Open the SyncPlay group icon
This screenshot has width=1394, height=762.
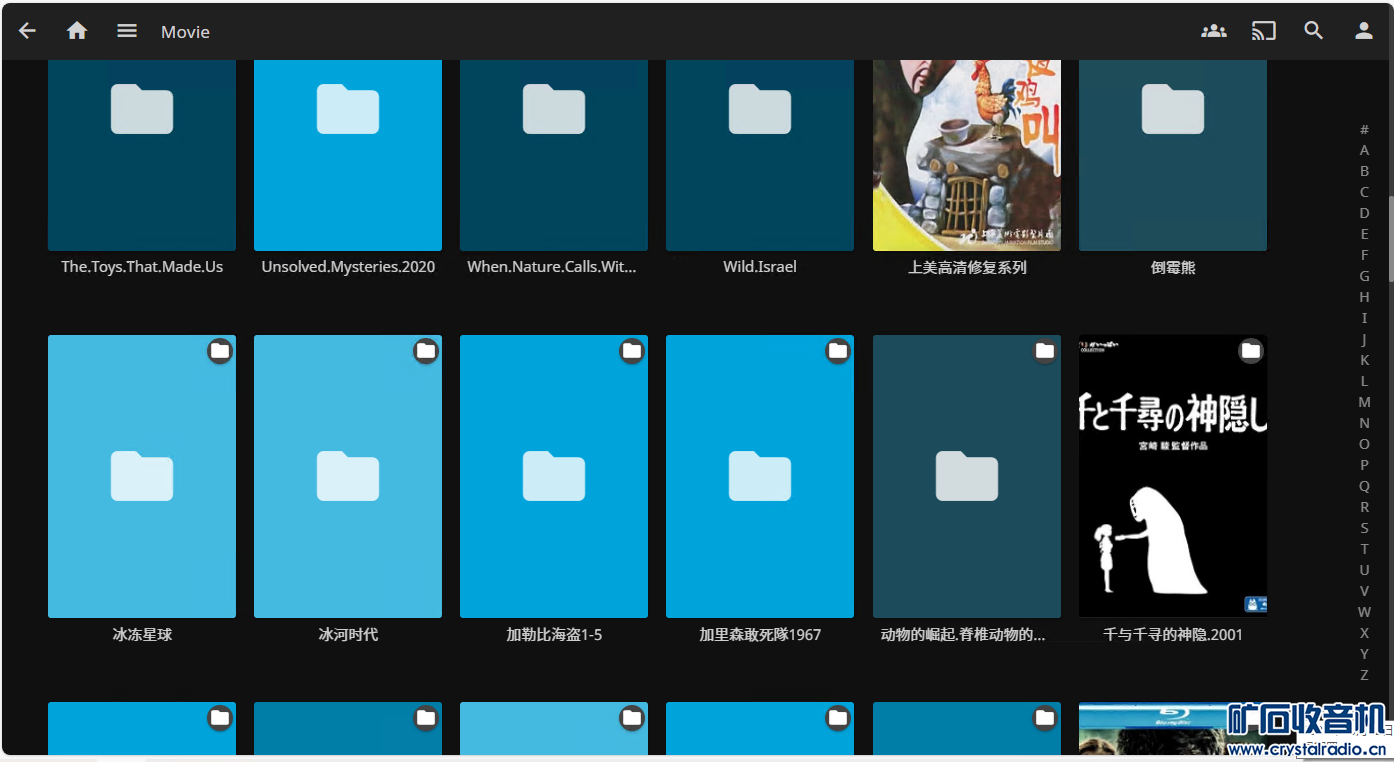[x=1214, y=31]
